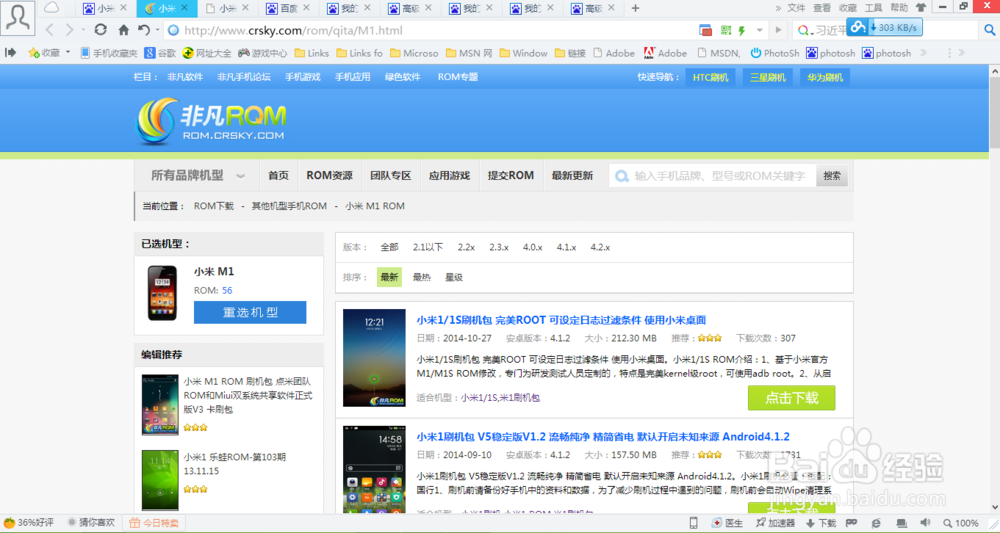Select the 星级 sort option

click(x=453, y=277)
